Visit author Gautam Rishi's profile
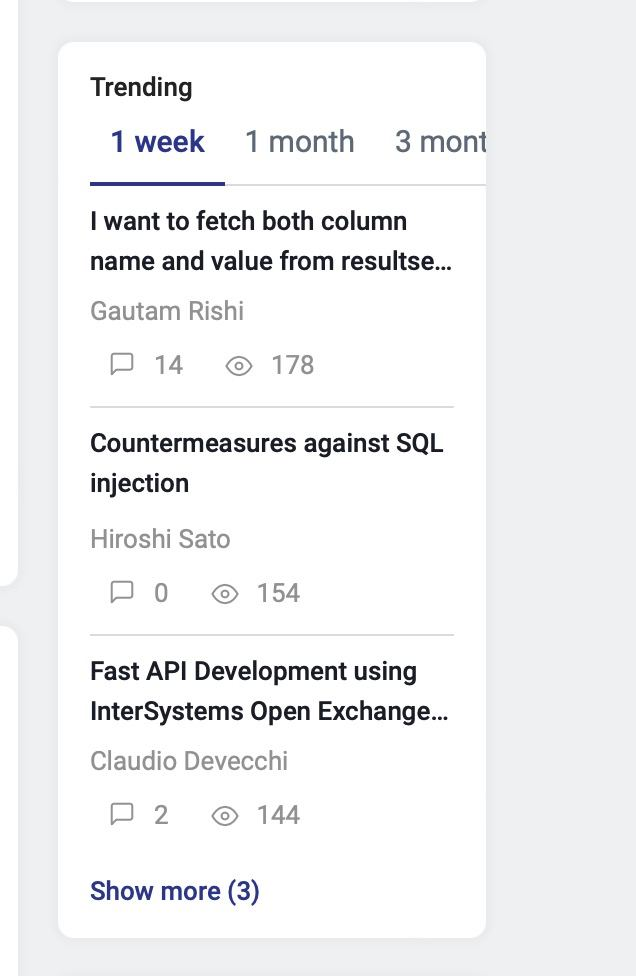 (x=167, y=311)
